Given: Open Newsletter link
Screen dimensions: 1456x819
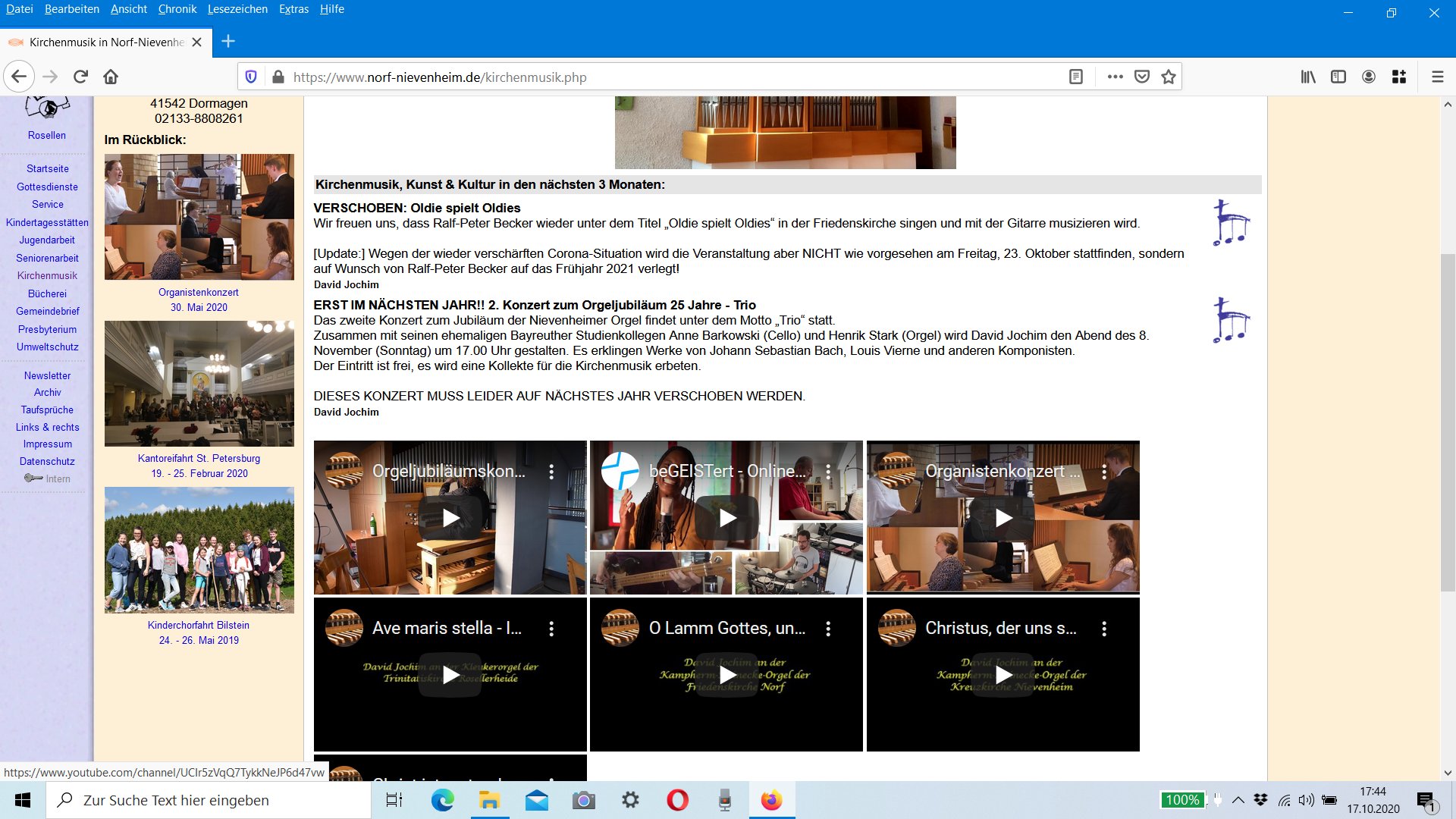Looking at the screenshot, I should click(x=47, y=375).
